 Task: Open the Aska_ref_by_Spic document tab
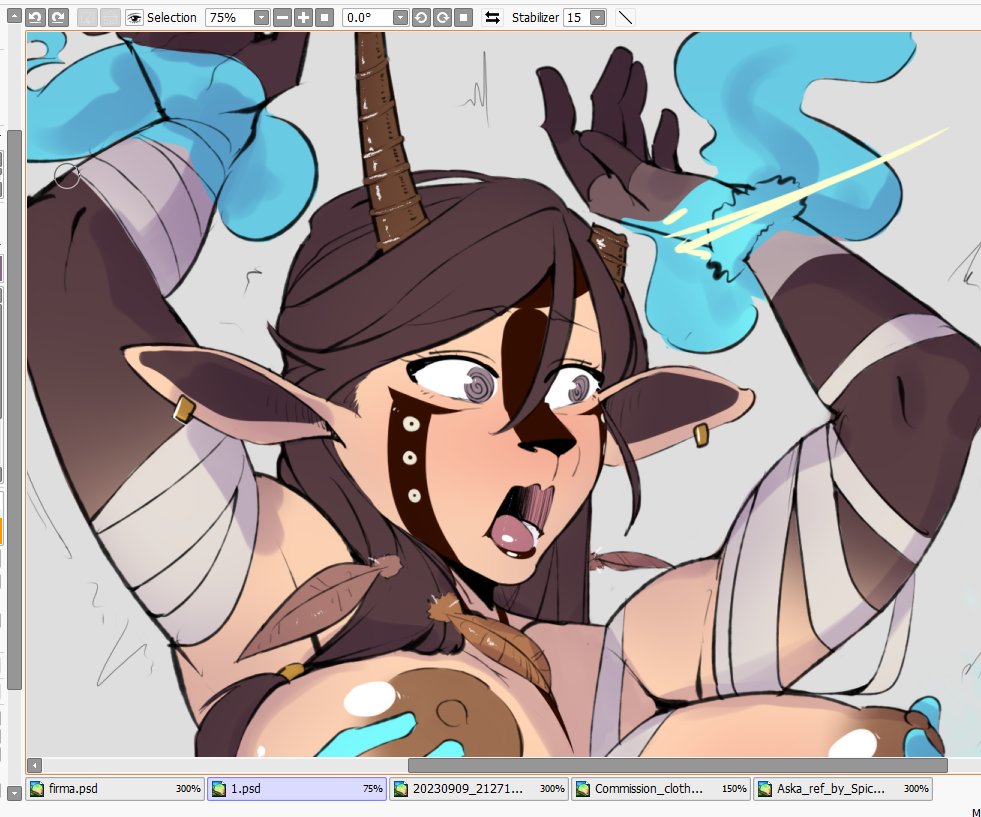[842, 789]
